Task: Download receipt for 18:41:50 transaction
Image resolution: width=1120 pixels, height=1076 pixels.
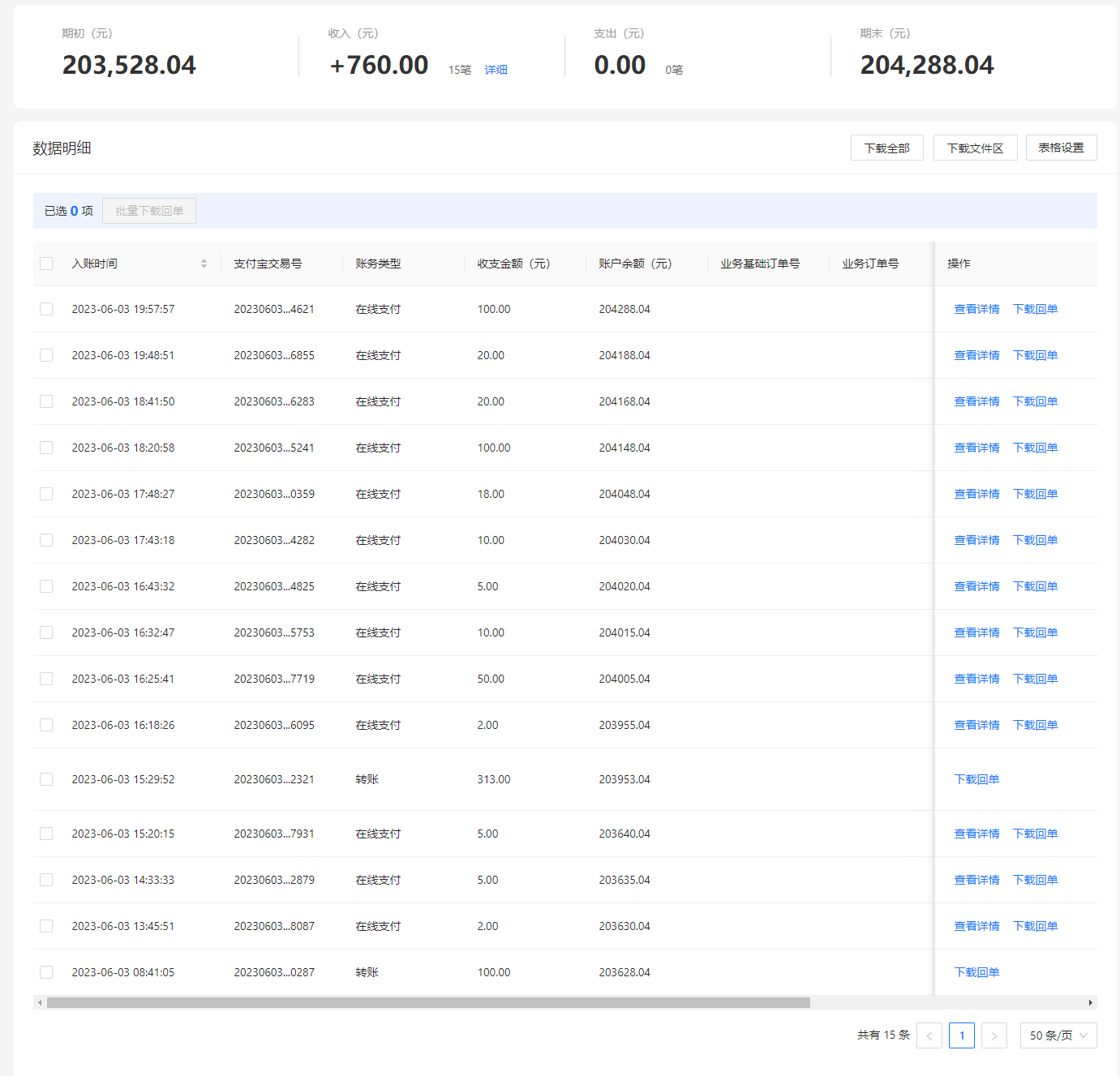Action: pyautogui.click(x=1035, y=401)
